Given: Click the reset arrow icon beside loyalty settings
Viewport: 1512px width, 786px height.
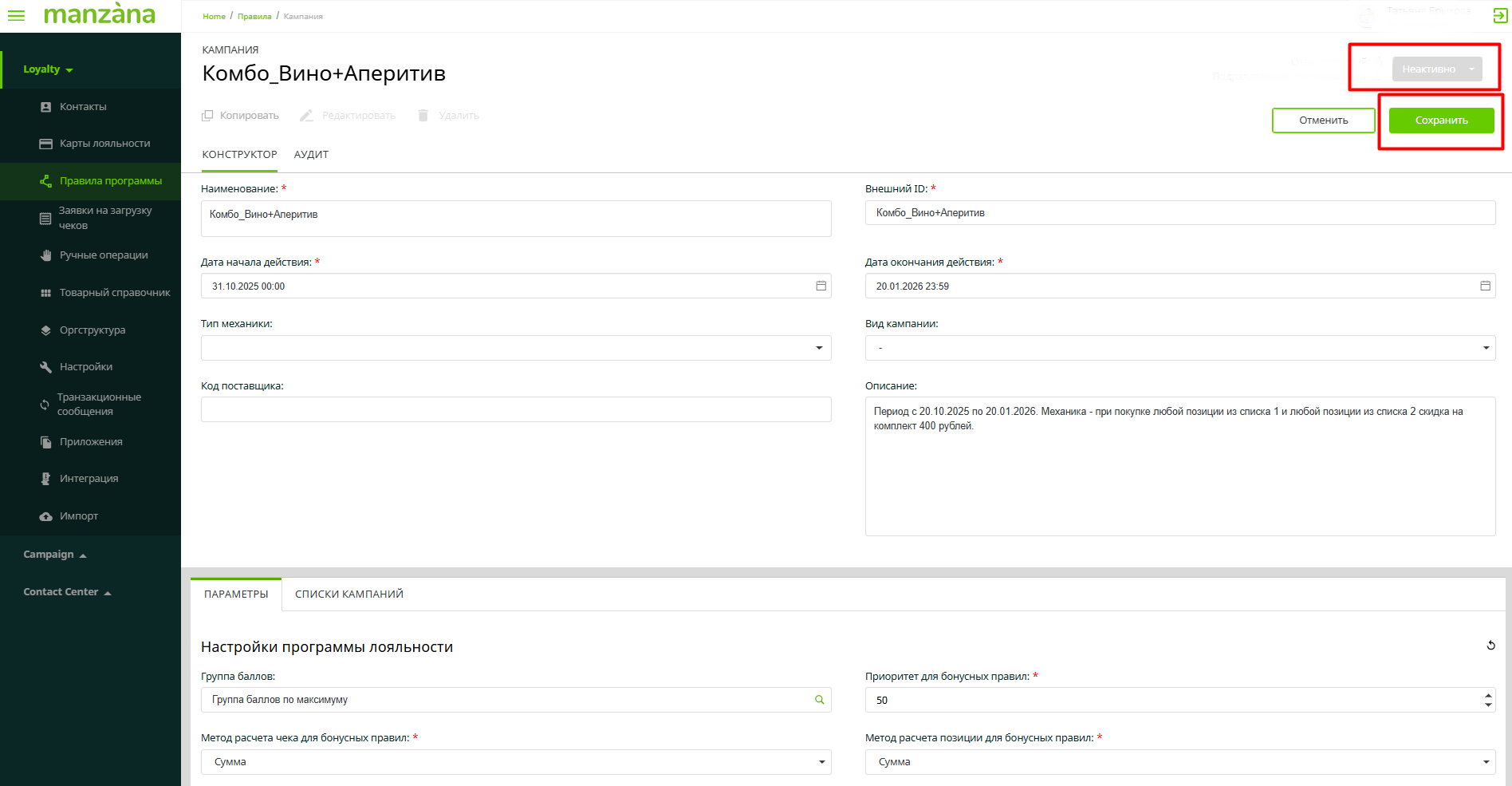Looking at the screenshot, I should 1490,646.
